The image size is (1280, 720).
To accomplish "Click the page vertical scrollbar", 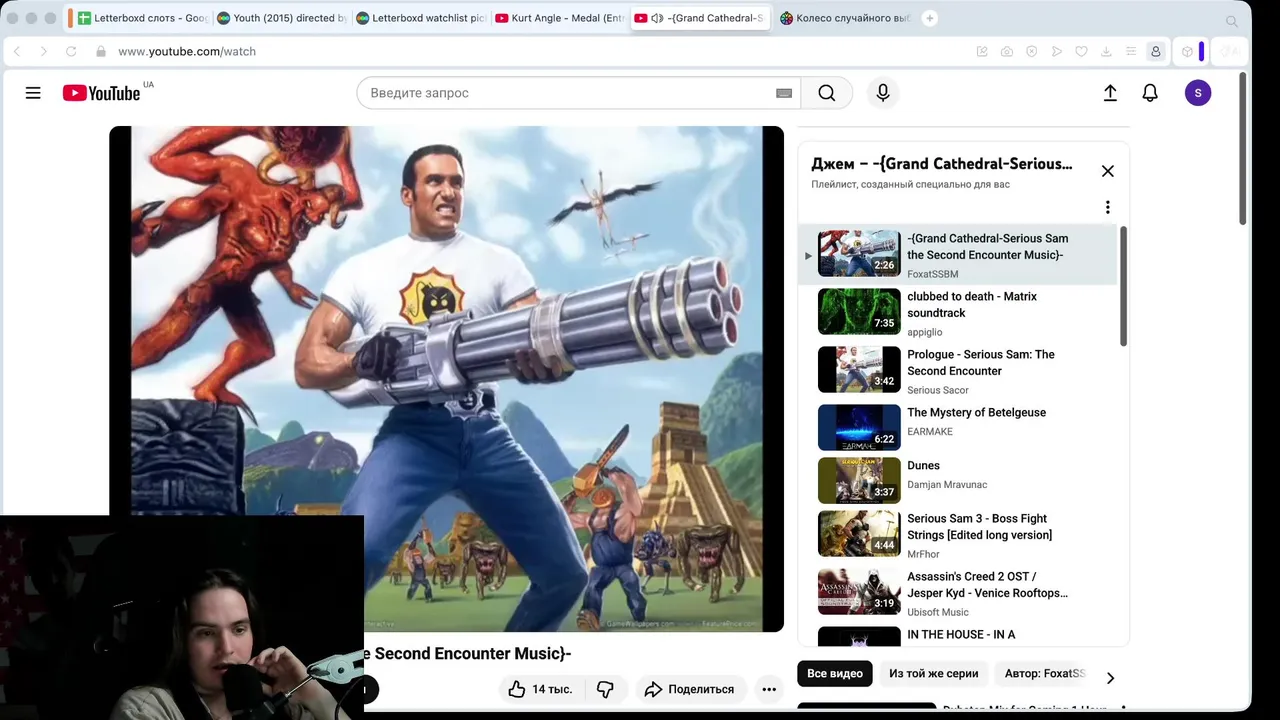I will (1244, 148).
